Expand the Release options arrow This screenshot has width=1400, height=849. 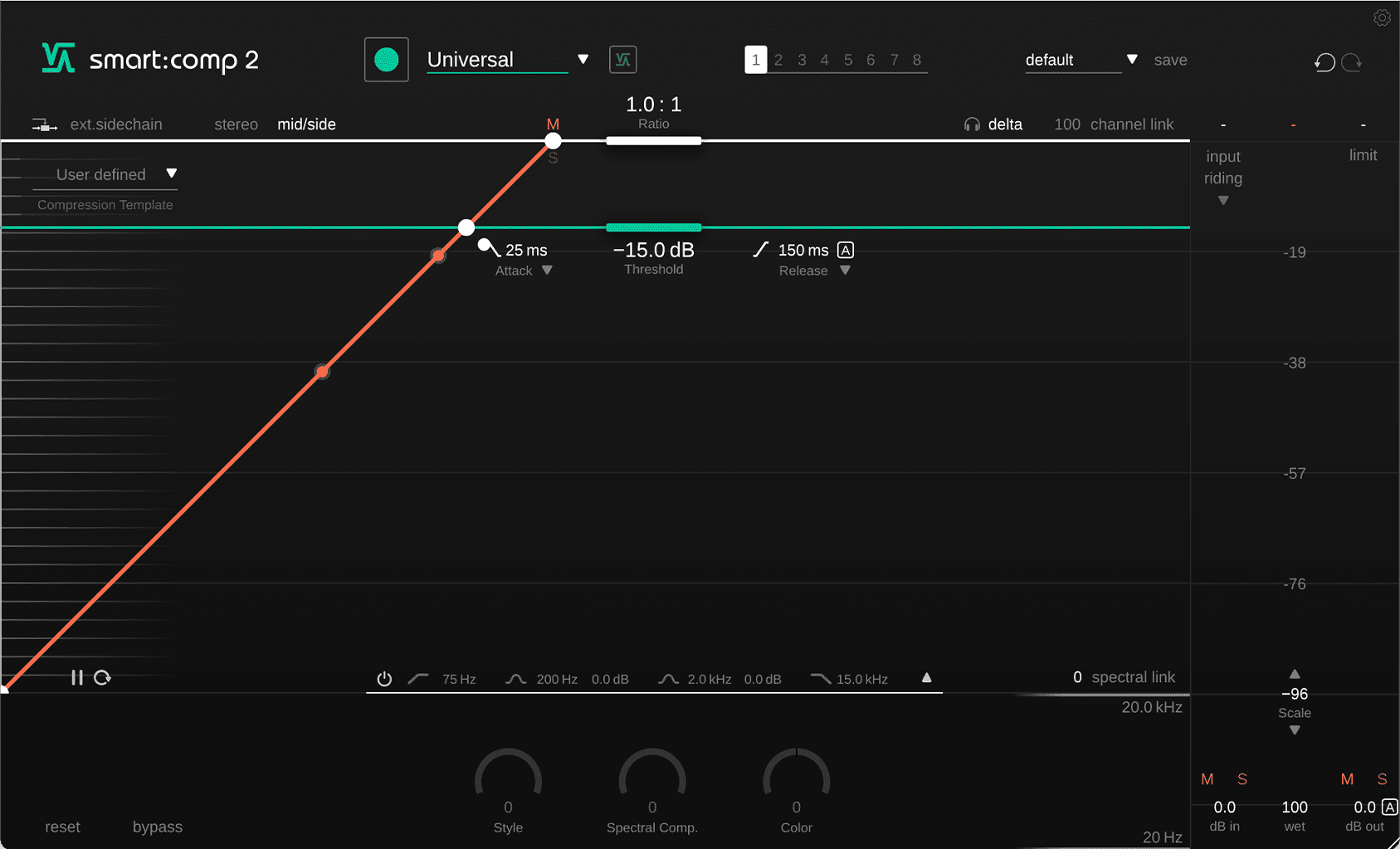pos(845,271)
